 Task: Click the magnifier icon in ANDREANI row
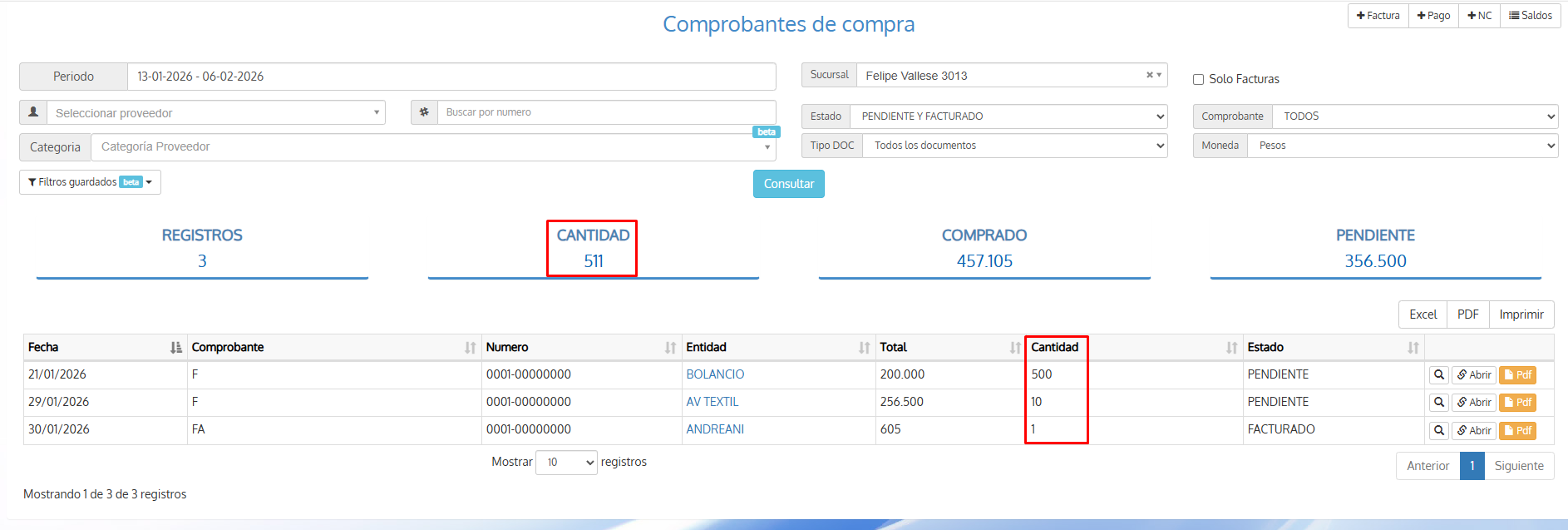pyautogui.click(x=1439, y=431)
